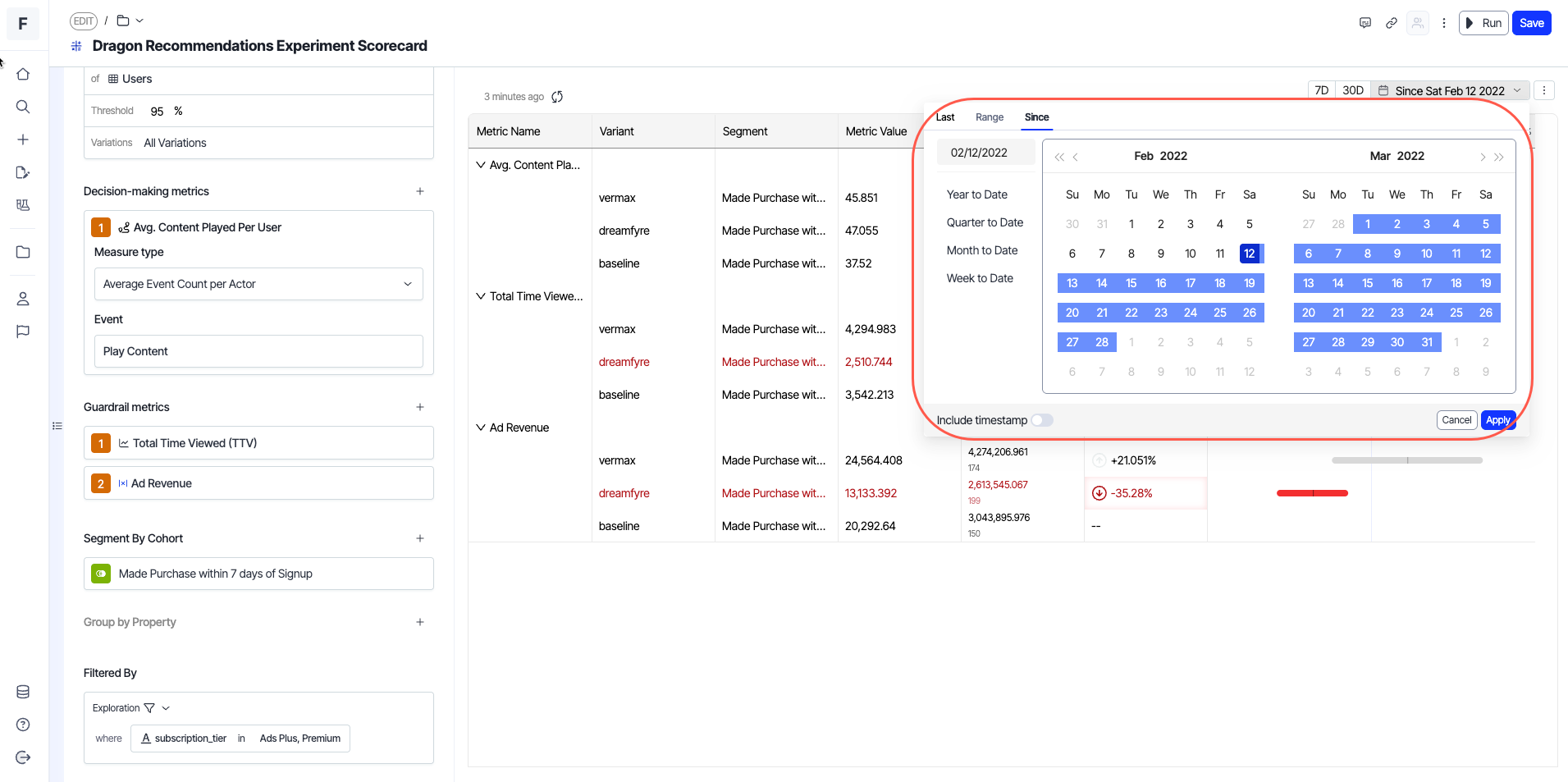Screen dimensions: 1568x782
Task: Go to next month with right arrow
Action: pyautogui.click(x=1483, y=157)
